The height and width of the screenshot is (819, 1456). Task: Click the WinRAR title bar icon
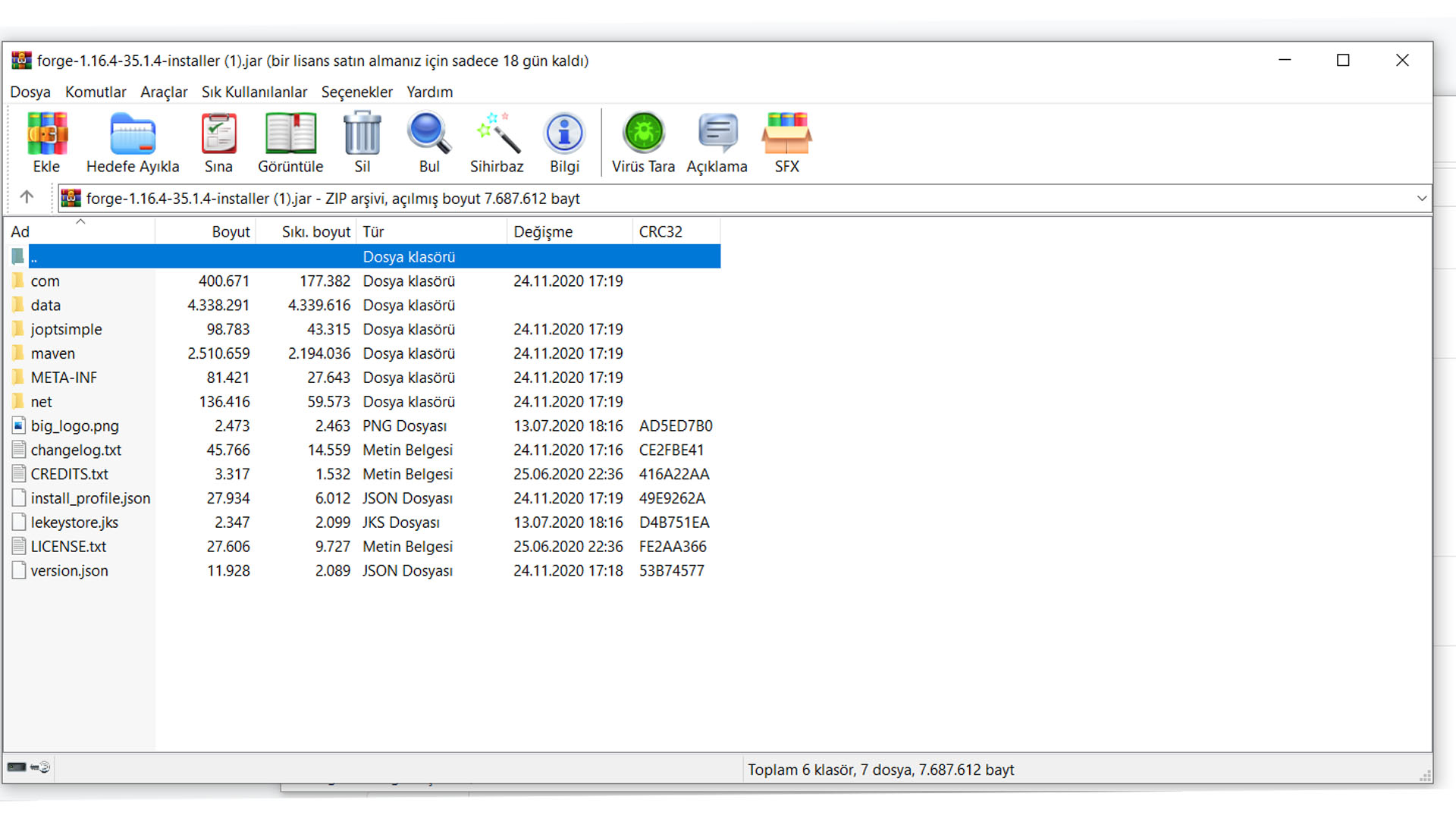click(22, 61)
